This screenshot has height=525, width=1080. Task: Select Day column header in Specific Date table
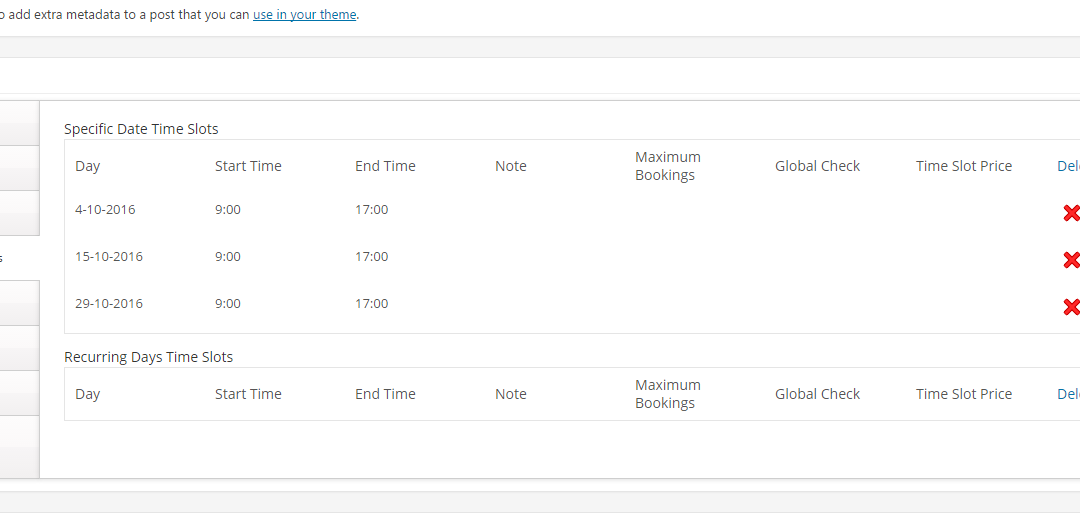point(87,166)
